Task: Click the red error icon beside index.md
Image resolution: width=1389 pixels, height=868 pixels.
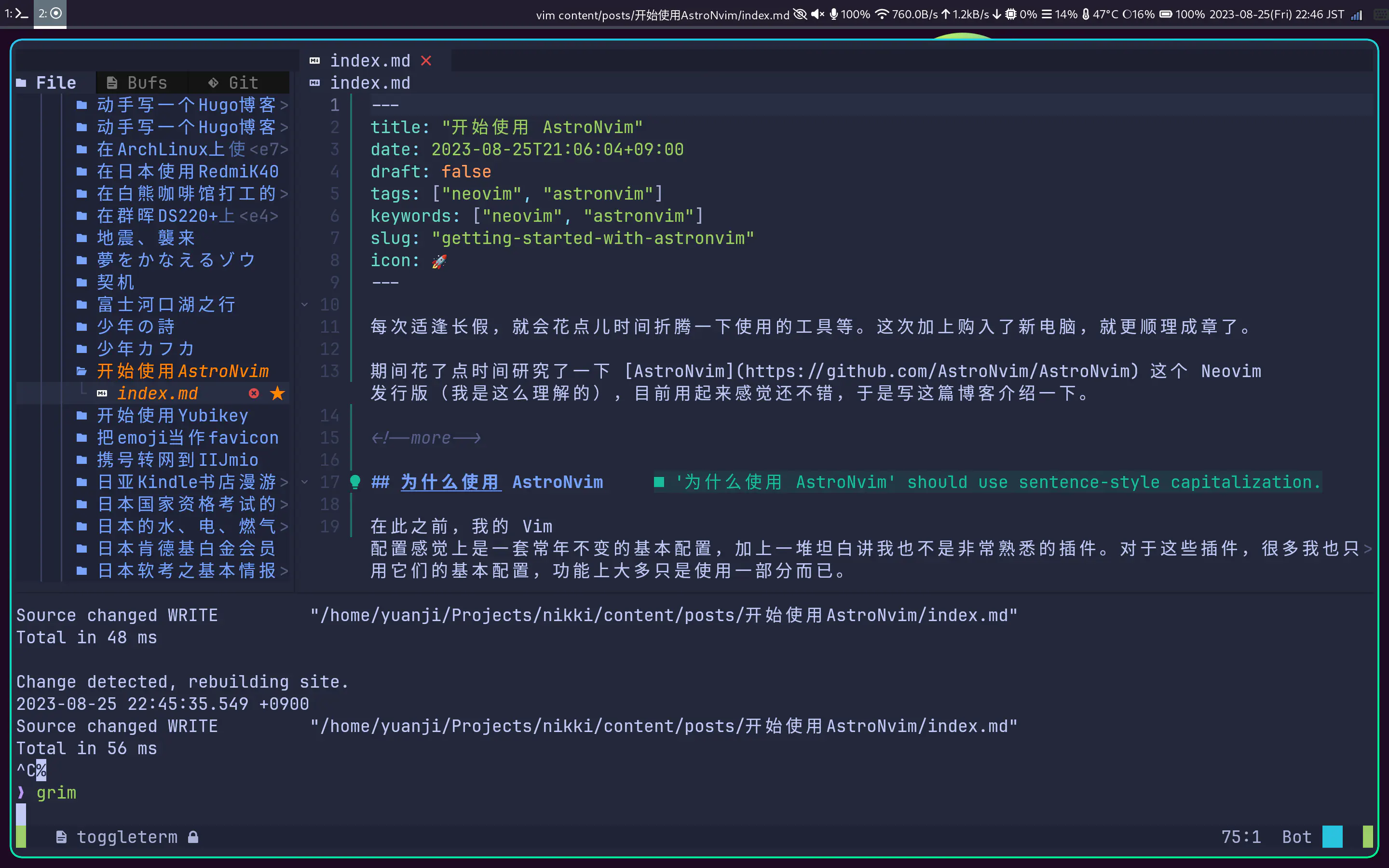Action: click(254, 393)
